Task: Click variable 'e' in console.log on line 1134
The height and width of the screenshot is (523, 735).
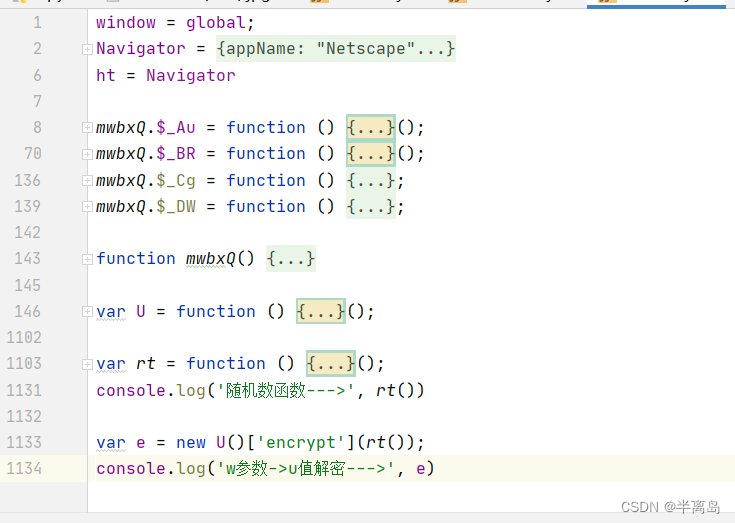Action: click(x=420, y=469)
